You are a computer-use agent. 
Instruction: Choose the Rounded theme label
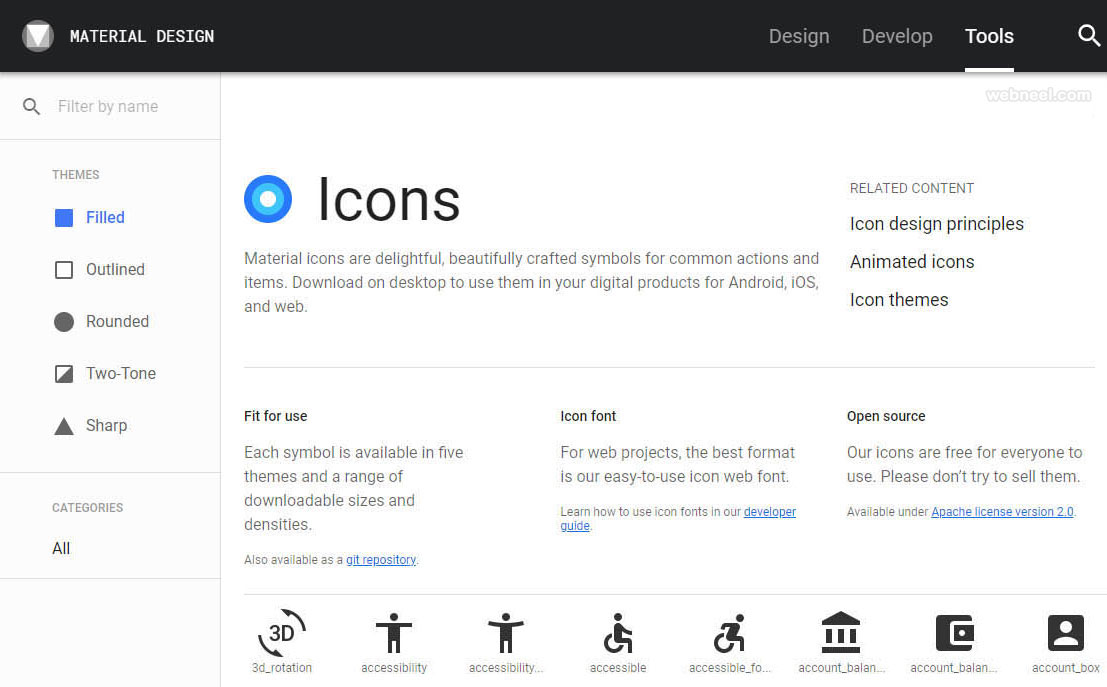[x=117, y=321]
